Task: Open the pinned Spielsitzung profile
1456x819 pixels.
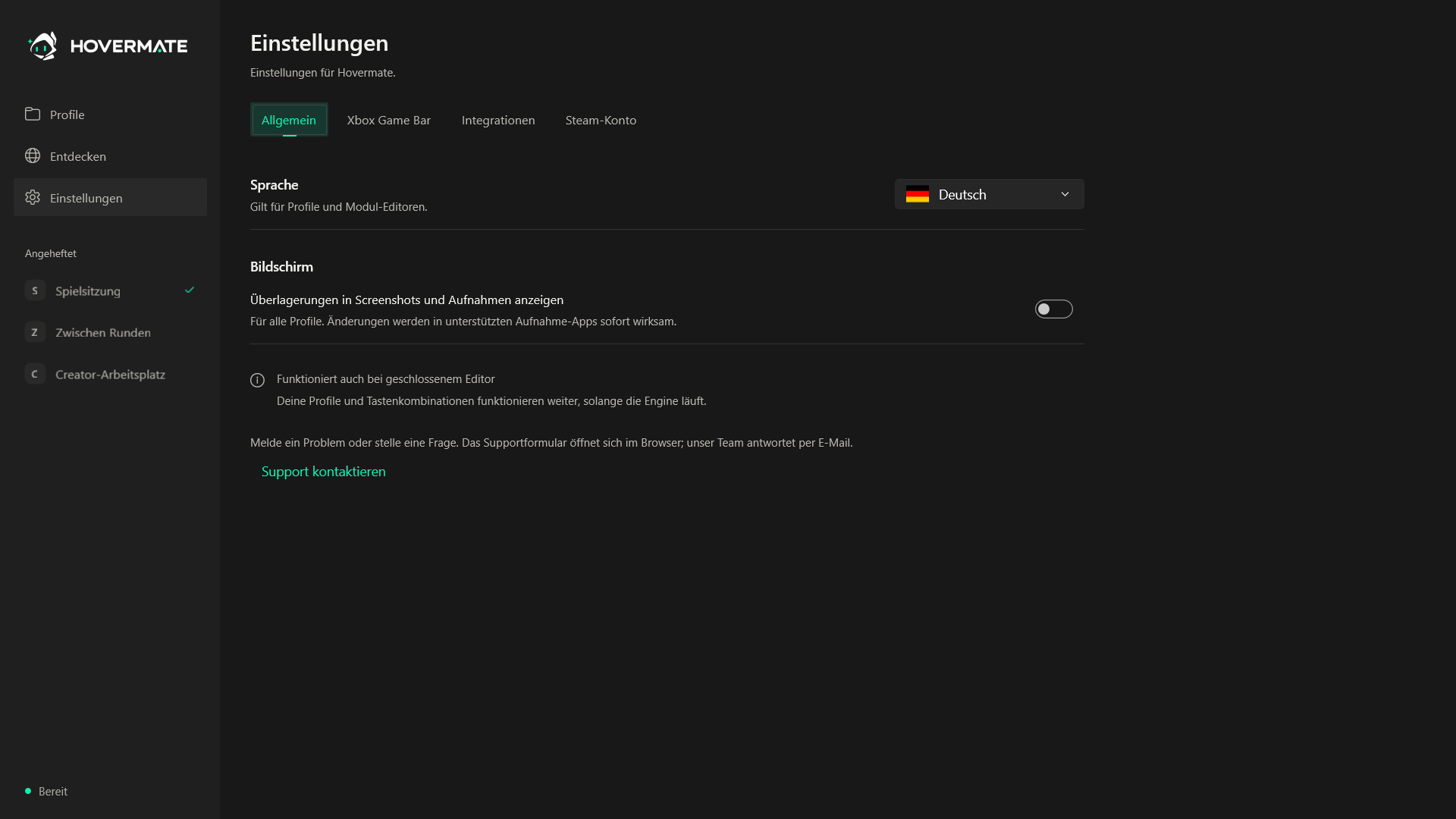Action: click(110, 290)
